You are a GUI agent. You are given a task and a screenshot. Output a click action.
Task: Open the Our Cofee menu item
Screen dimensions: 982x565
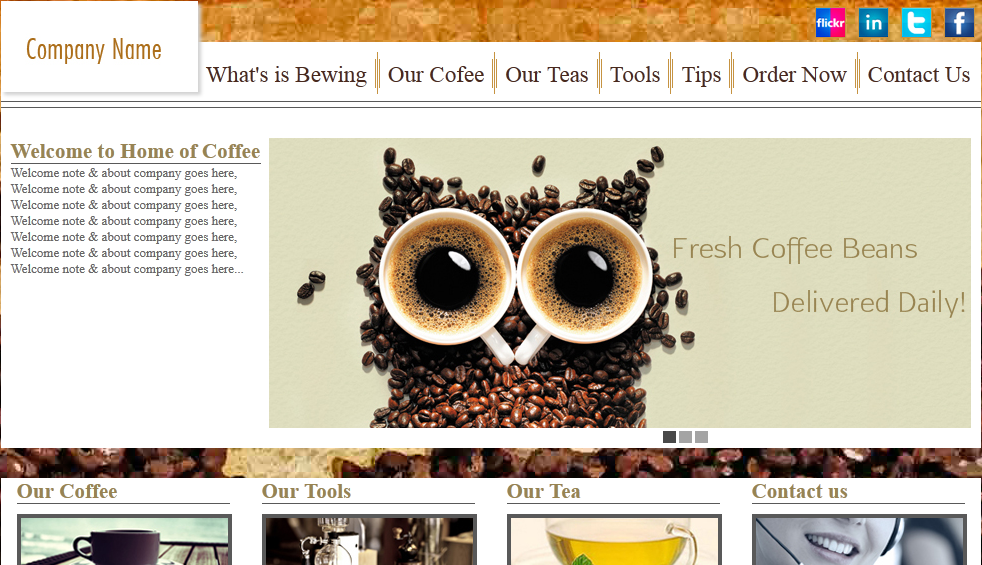pos(436,75)
